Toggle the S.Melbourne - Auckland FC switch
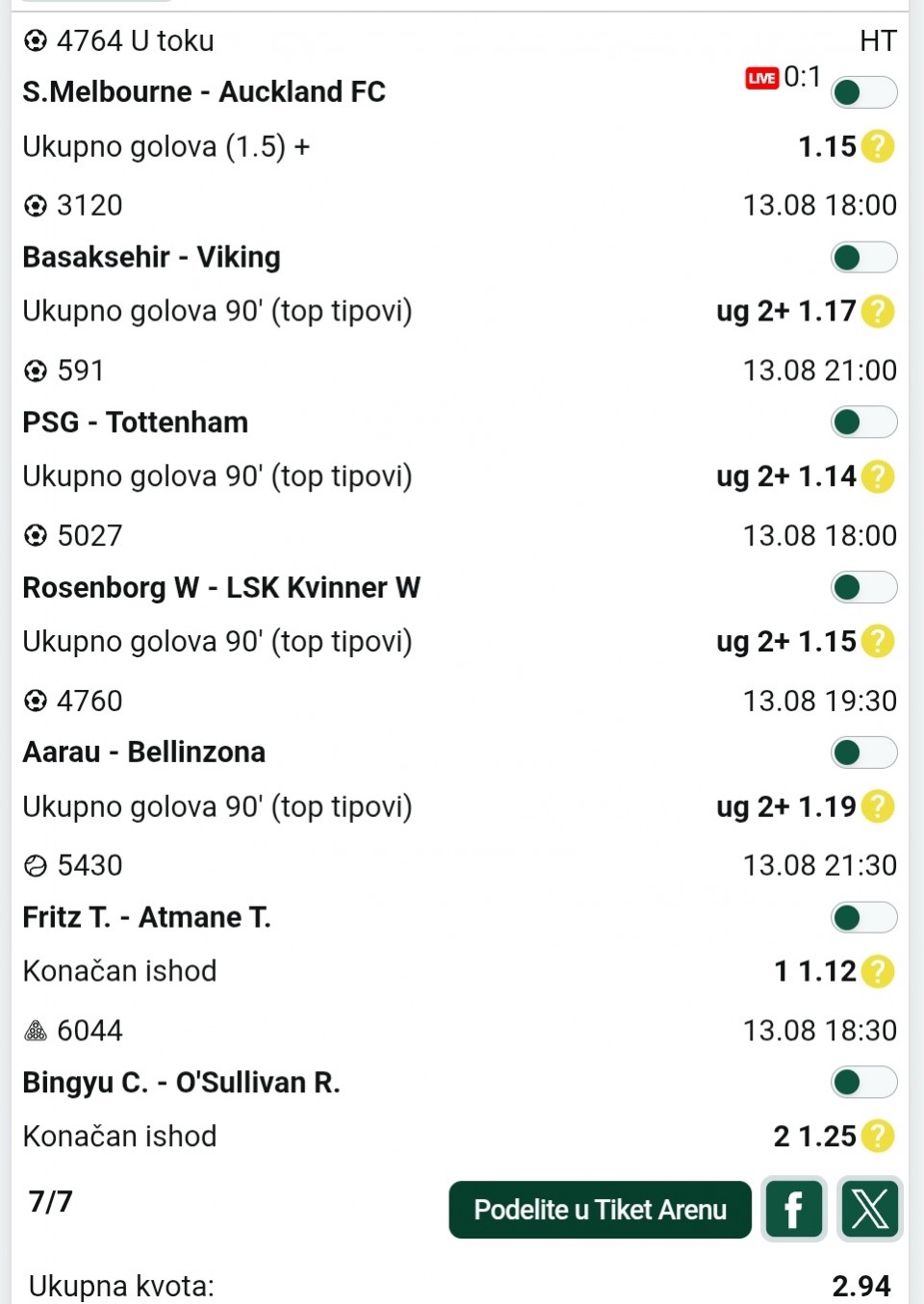This screenshot has width=924, height=1304. [x=863, y=92]
